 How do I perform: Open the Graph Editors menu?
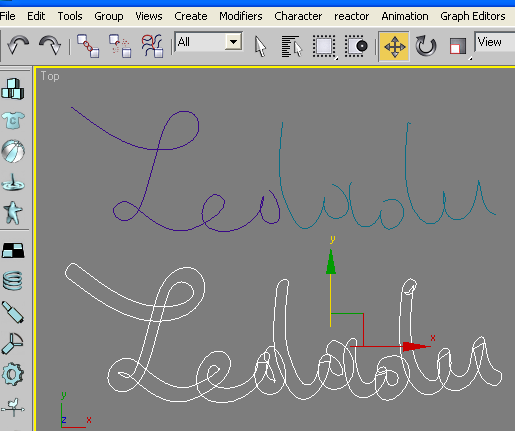(x=473, y=16)
